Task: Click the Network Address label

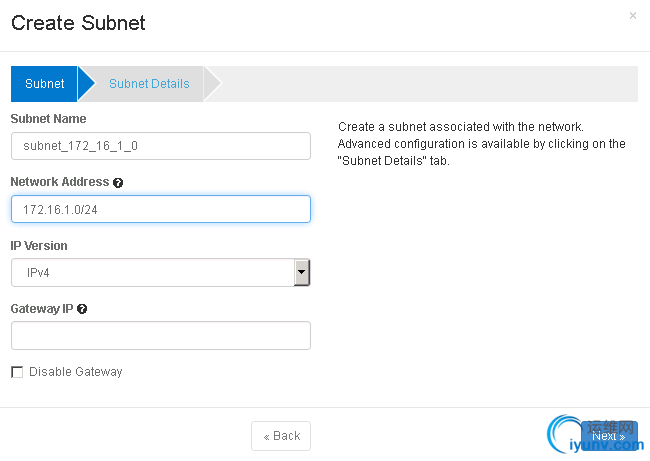Action: coord(59,182)
